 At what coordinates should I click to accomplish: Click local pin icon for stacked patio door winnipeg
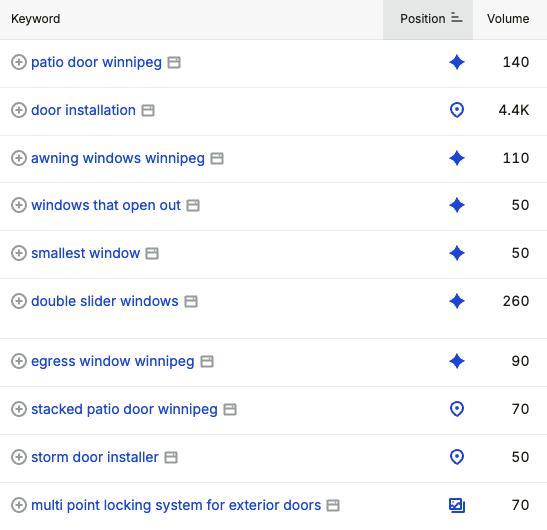click(x=457, y=409)
